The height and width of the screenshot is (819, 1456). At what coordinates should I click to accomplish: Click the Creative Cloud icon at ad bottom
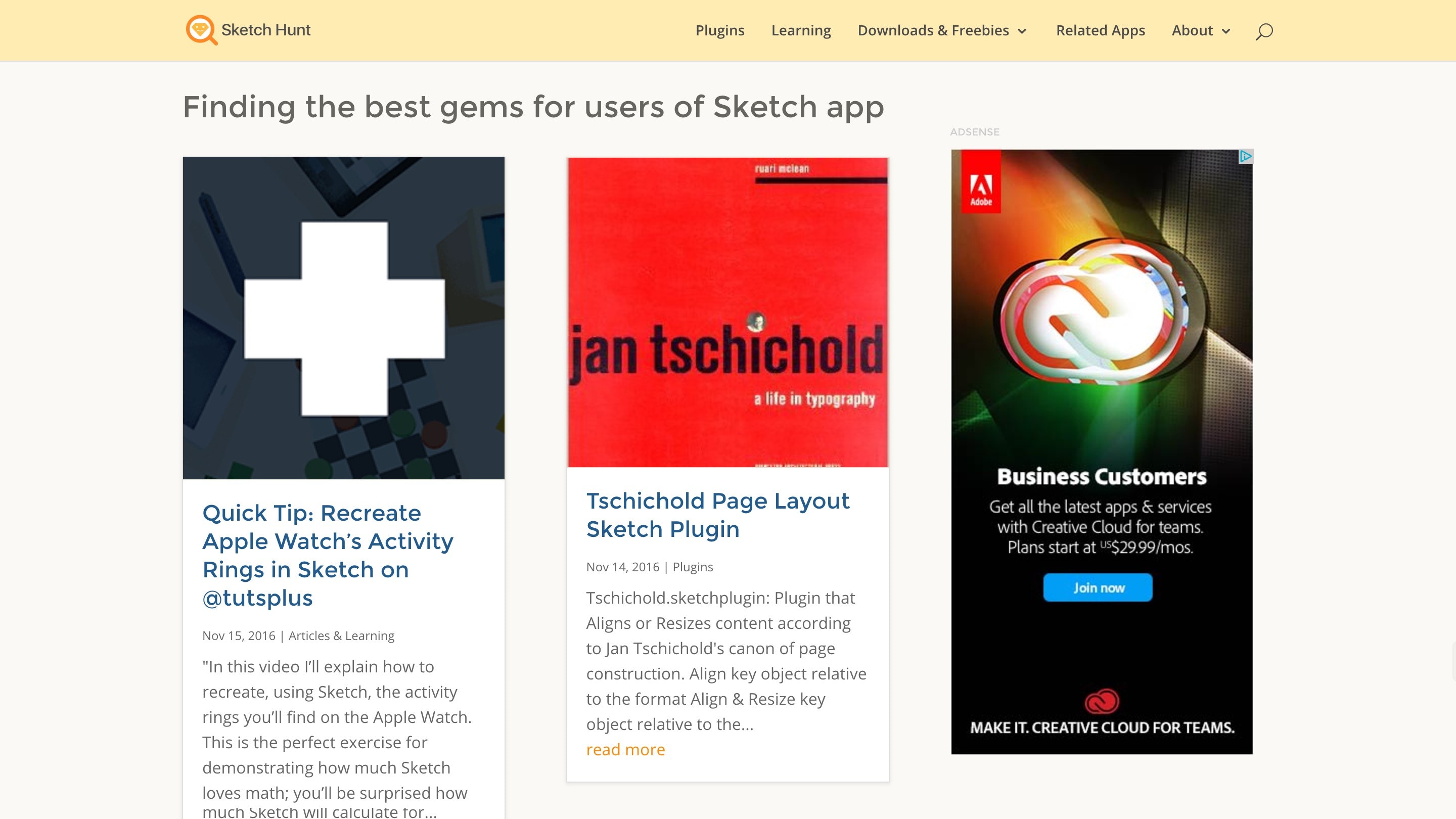click(x=1102, y=701)
